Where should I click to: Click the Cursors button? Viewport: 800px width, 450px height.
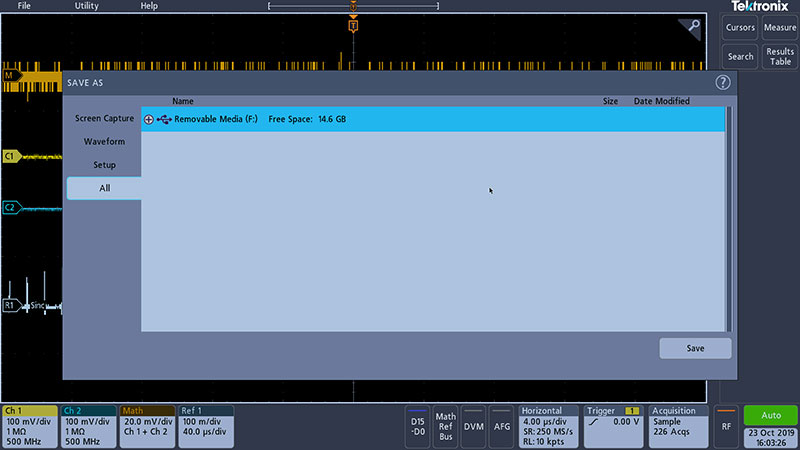(740, 28)
